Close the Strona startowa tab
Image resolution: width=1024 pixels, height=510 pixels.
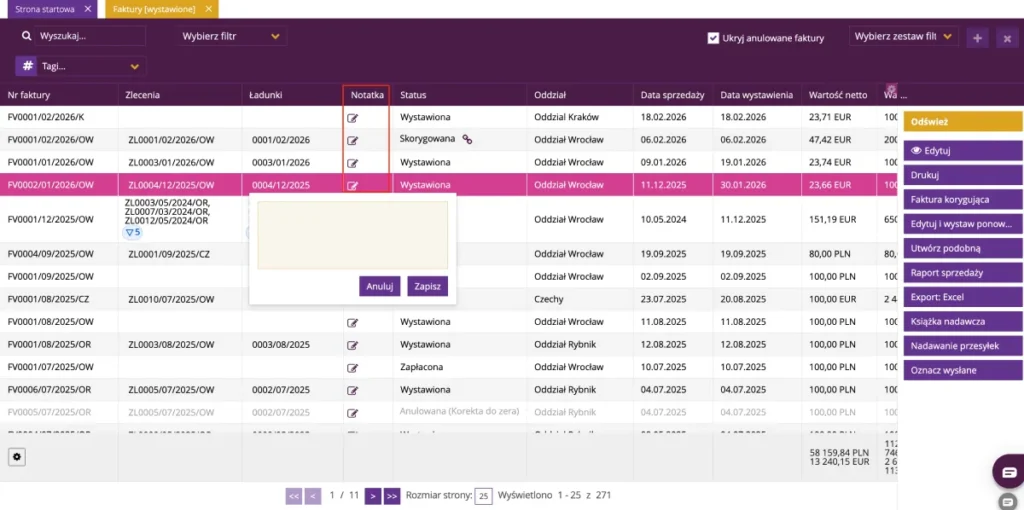click(x=88, y=9)
